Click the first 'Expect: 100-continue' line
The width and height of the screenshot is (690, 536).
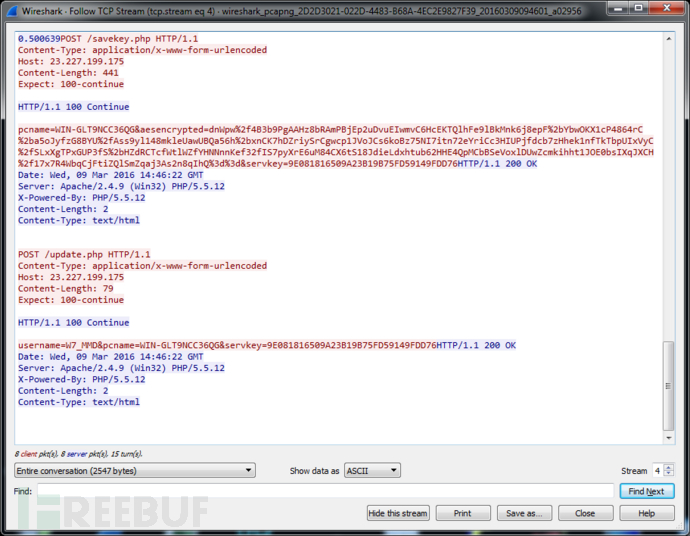(71, 84)
